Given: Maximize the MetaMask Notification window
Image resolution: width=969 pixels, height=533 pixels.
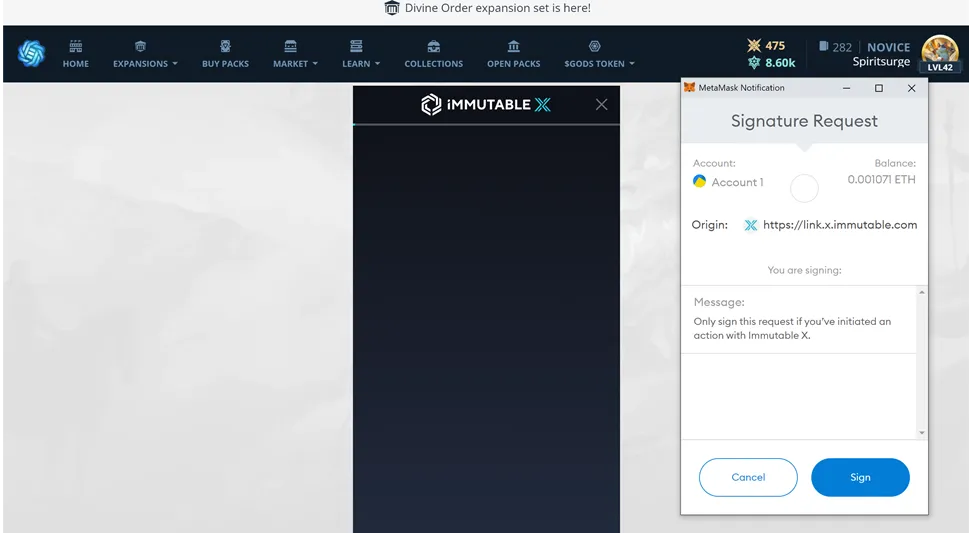Looking at the screenshot, I should [x=879, y=88].
